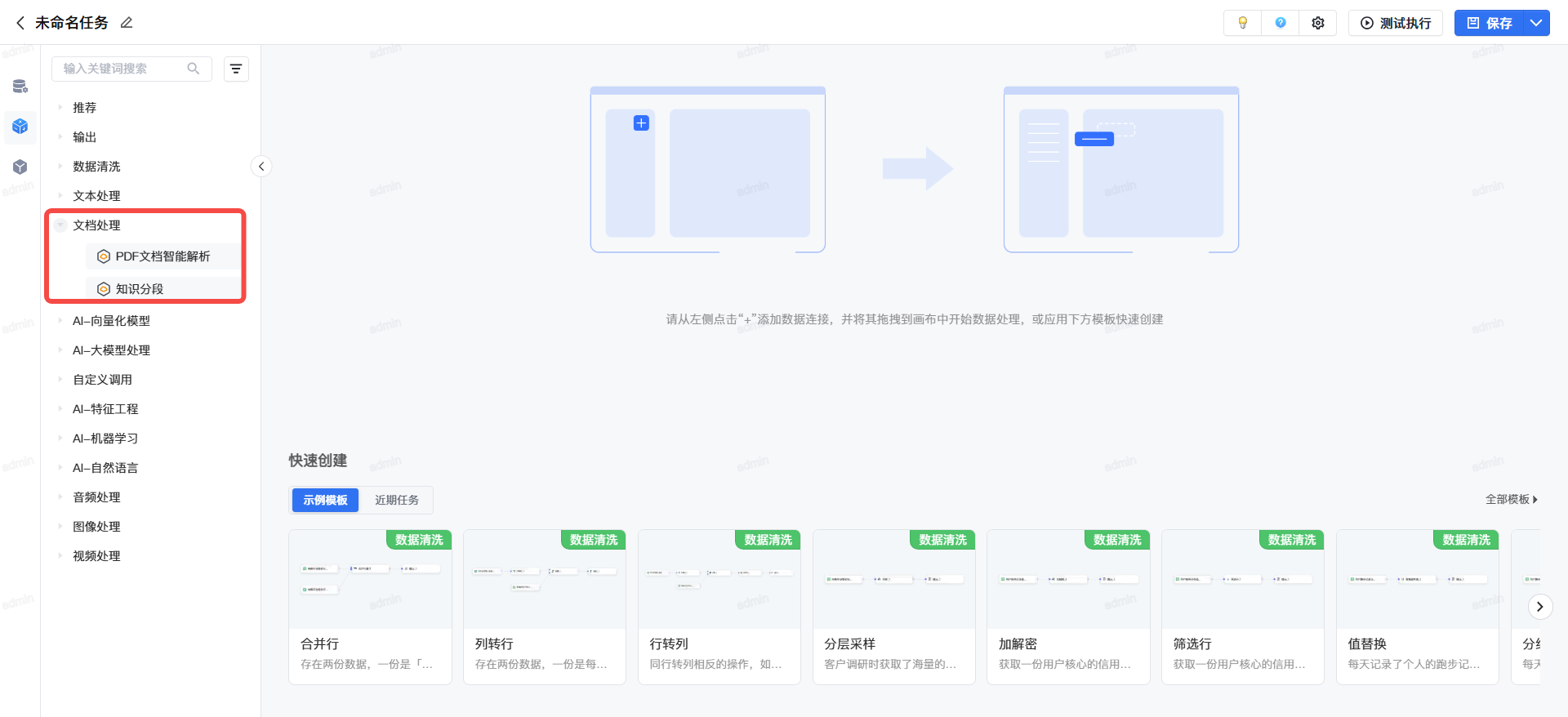Collapse the 文档处理 category
The image size is (1568, 717).
point(60,225)
